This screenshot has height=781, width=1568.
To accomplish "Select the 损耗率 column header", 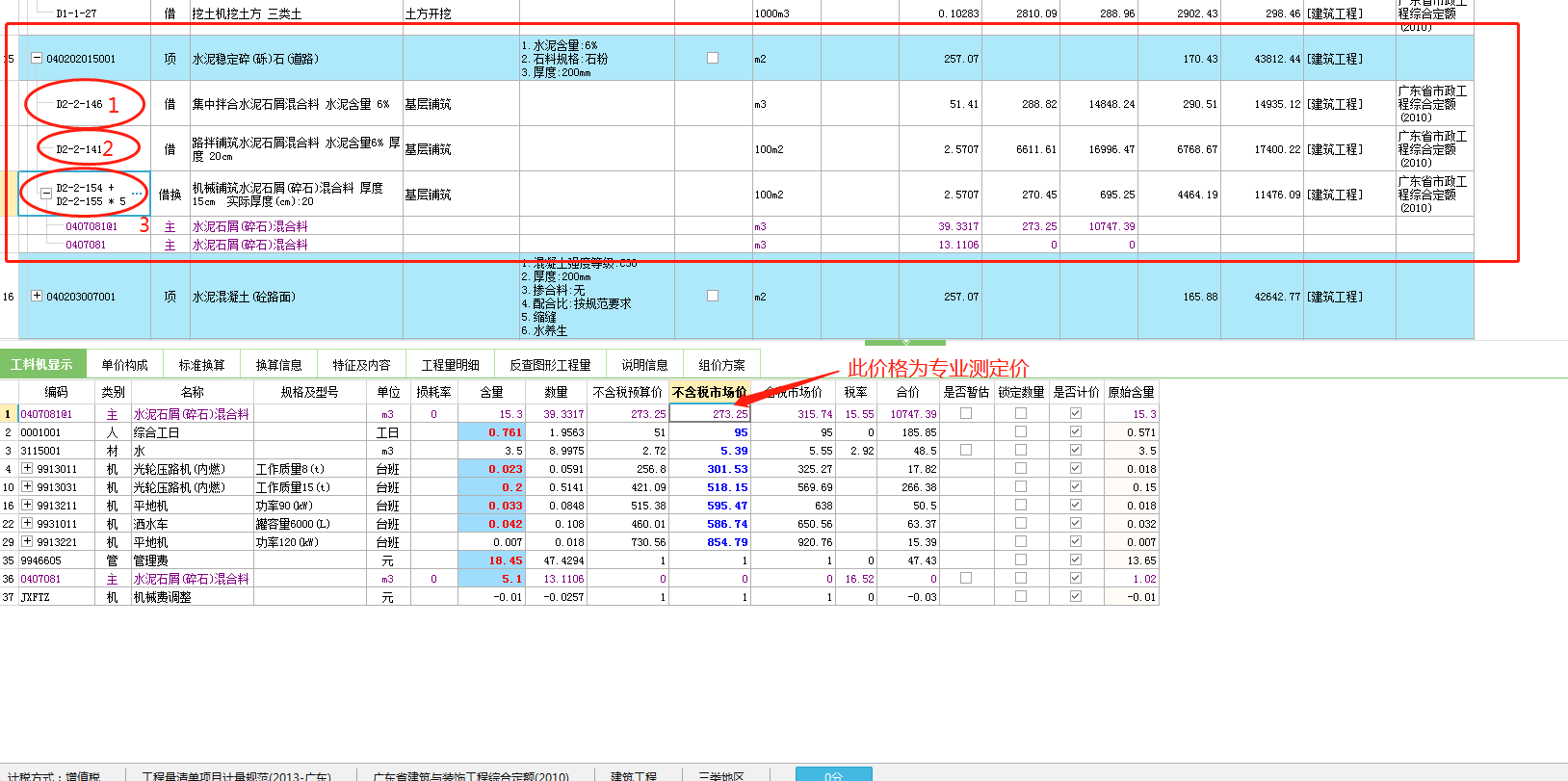I will 433,392.
